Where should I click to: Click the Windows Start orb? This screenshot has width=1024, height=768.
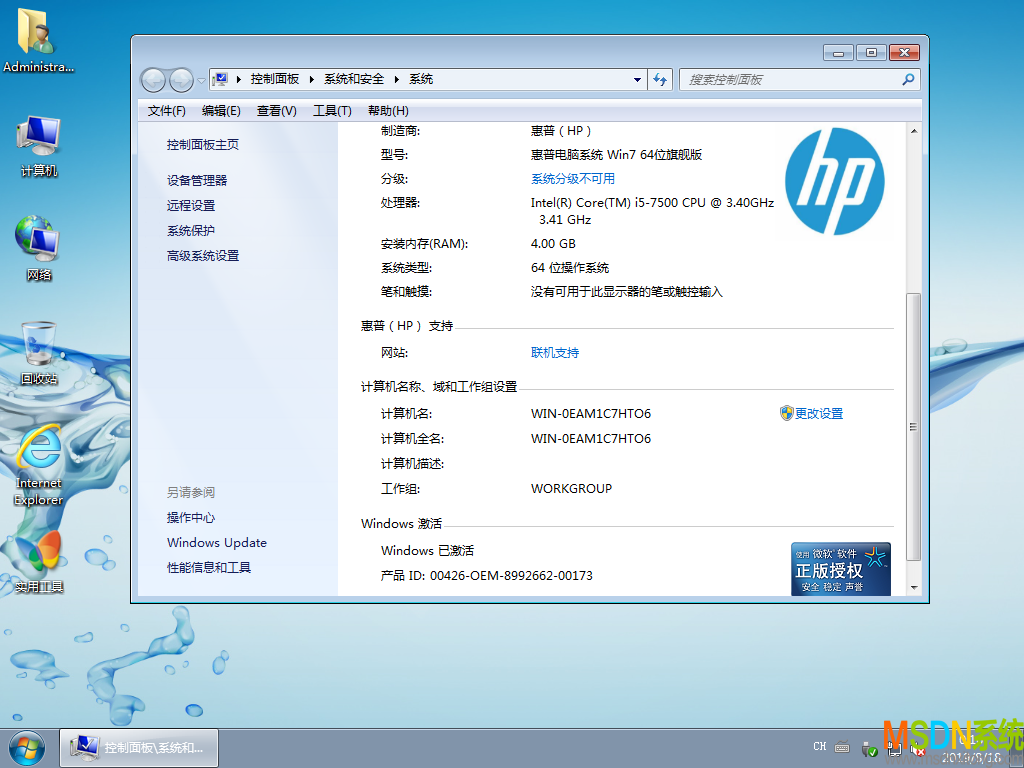click(x=26, y=748)
